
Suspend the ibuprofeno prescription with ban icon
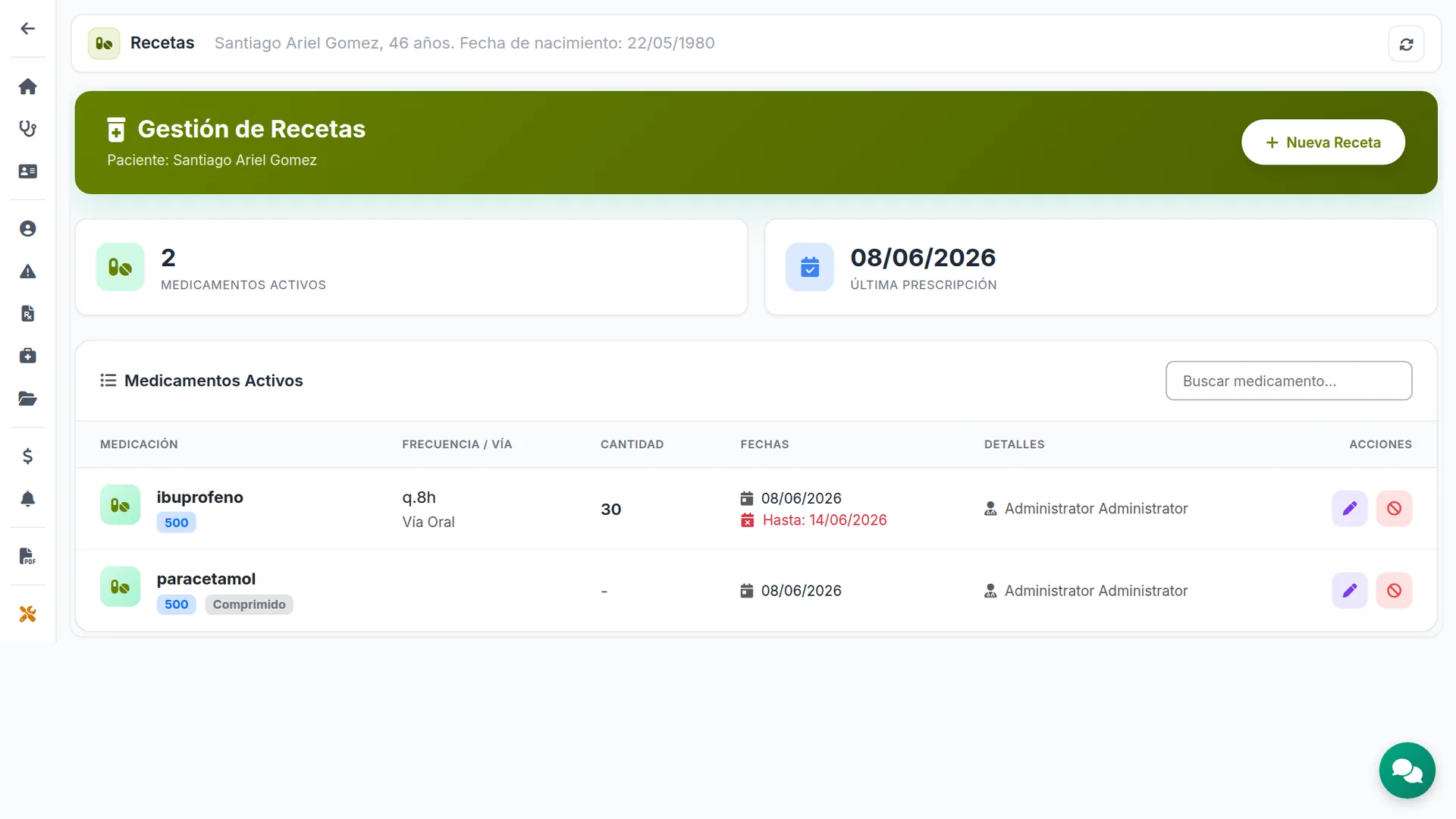(x=1394, y=508)
